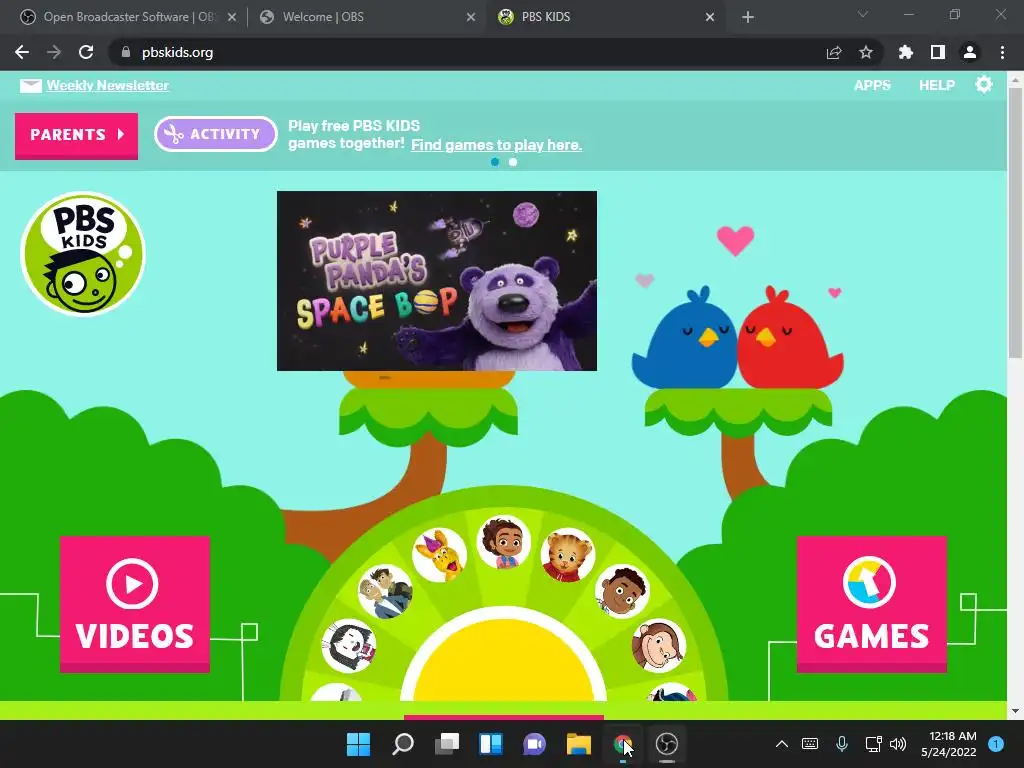Screen dimensions: 1024x768
Task: Select the black-haired character wheel icon
Action: 349,645
